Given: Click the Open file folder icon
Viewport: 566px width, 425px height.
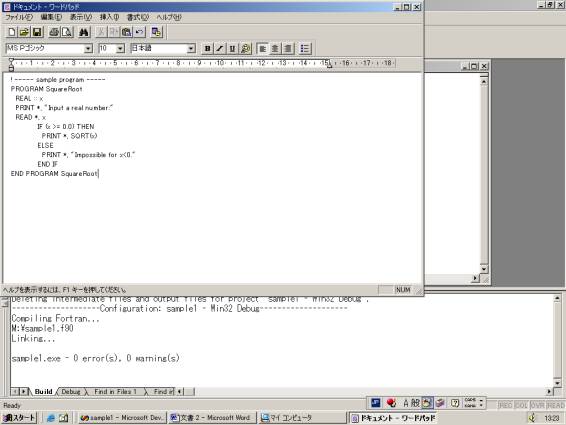Looking at the screenshot, I should 24,32.
